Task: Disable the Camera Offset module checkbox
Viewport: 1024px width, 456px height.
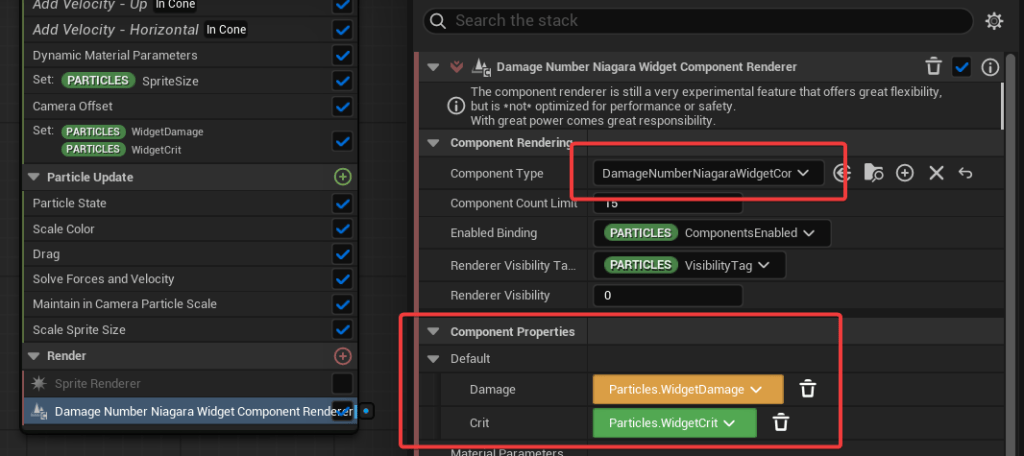Action: click(343, 106)
